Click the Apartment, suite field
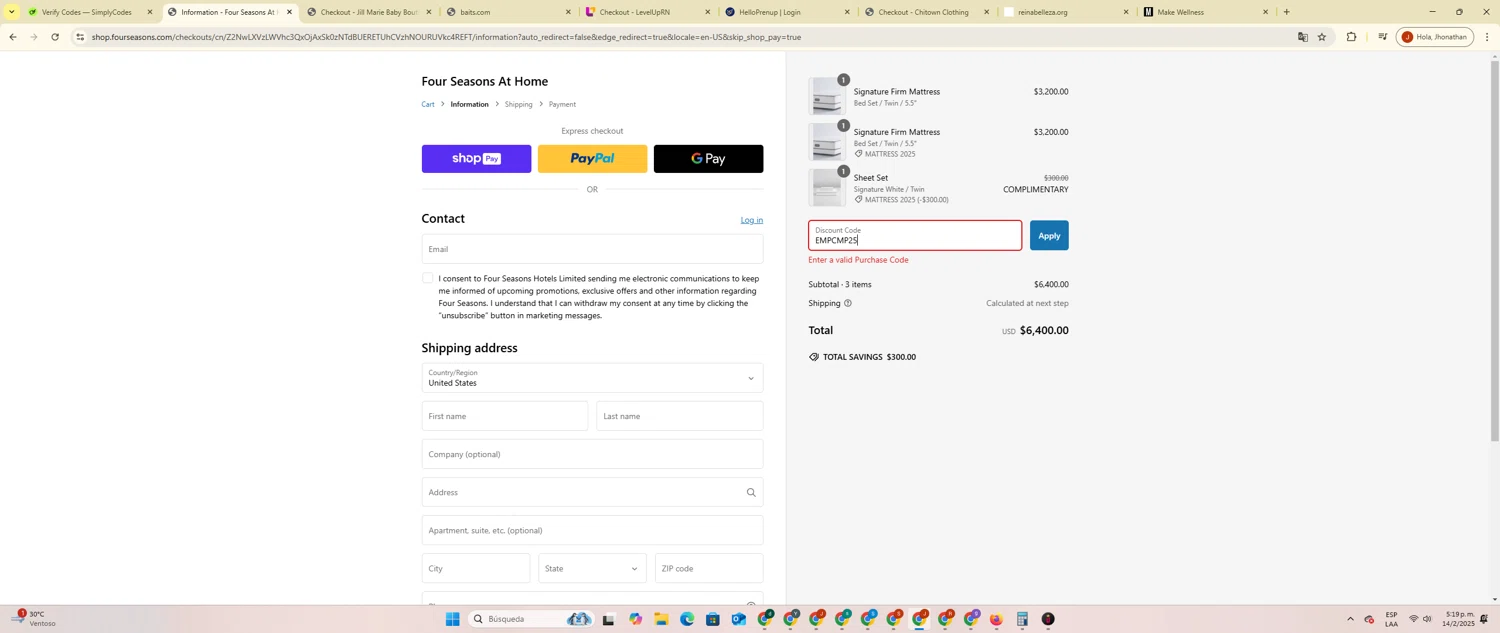This screenshot has height=633, width=1500. (x=592, y=530)
